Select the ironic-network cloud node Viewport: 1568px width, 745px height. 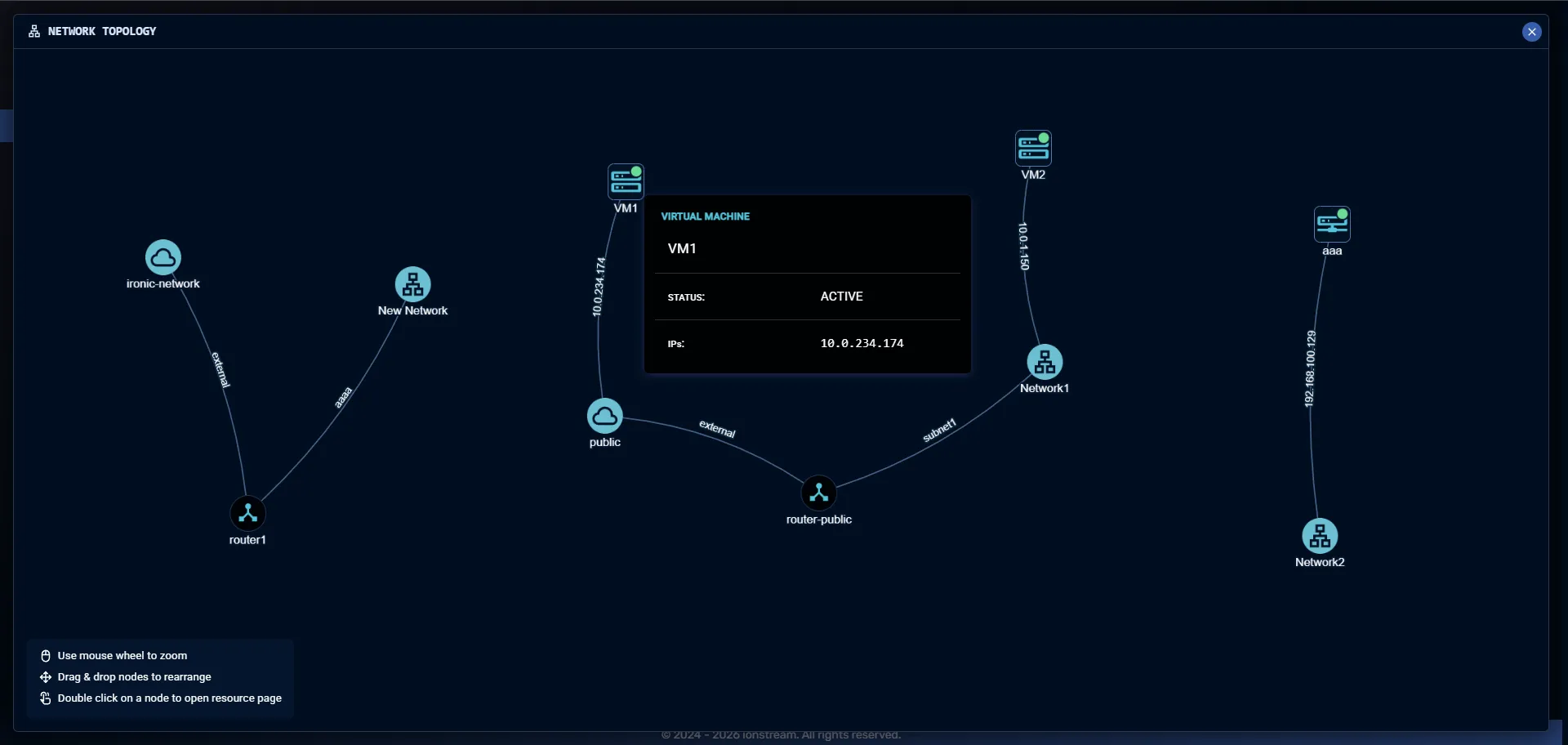(163, 257)
